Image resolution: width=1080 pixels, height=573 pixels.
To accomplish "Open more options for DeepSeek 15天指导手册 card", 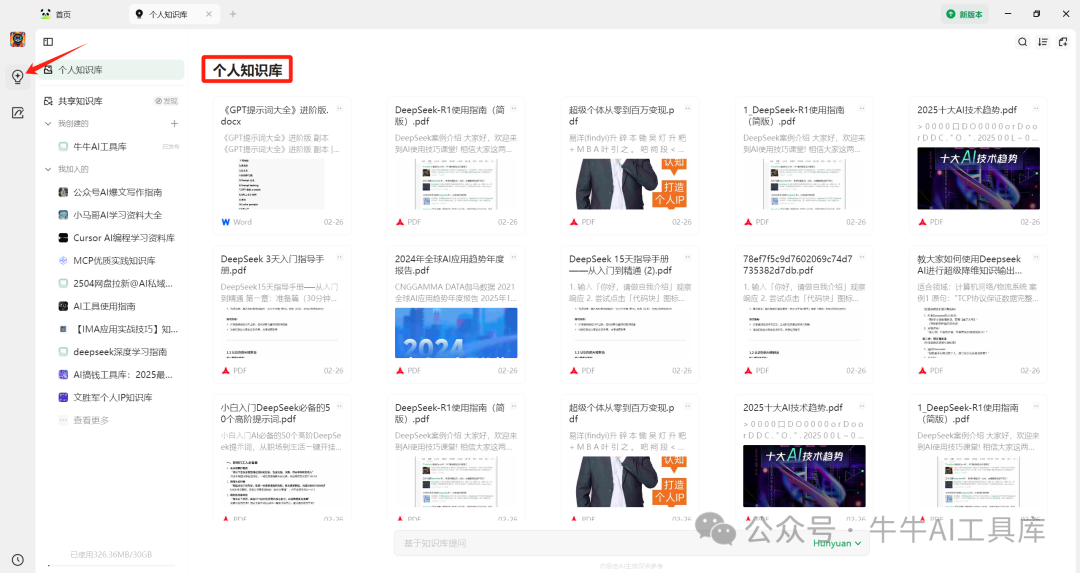I will tap(687, 258).
